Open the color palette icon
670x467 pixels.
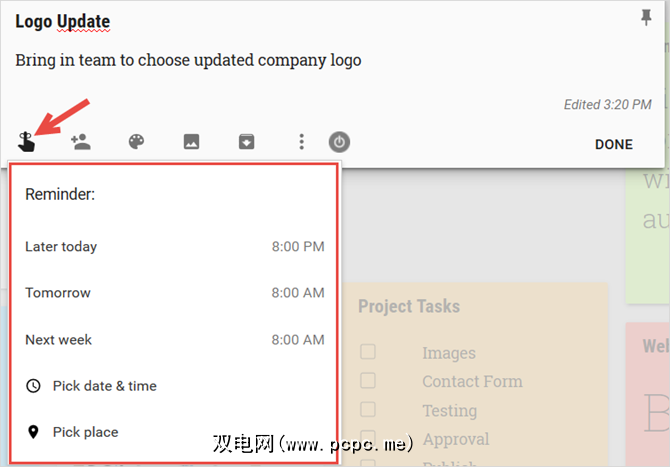tap(136, 142)
